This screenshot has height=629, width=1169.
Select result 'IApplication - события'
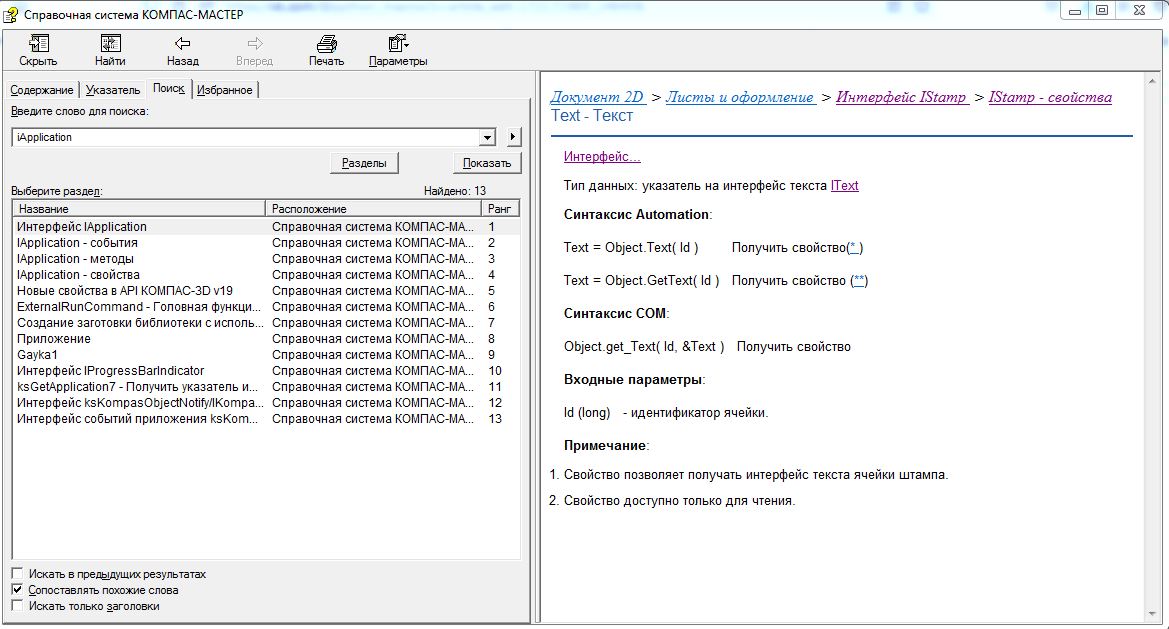point(266,243)
